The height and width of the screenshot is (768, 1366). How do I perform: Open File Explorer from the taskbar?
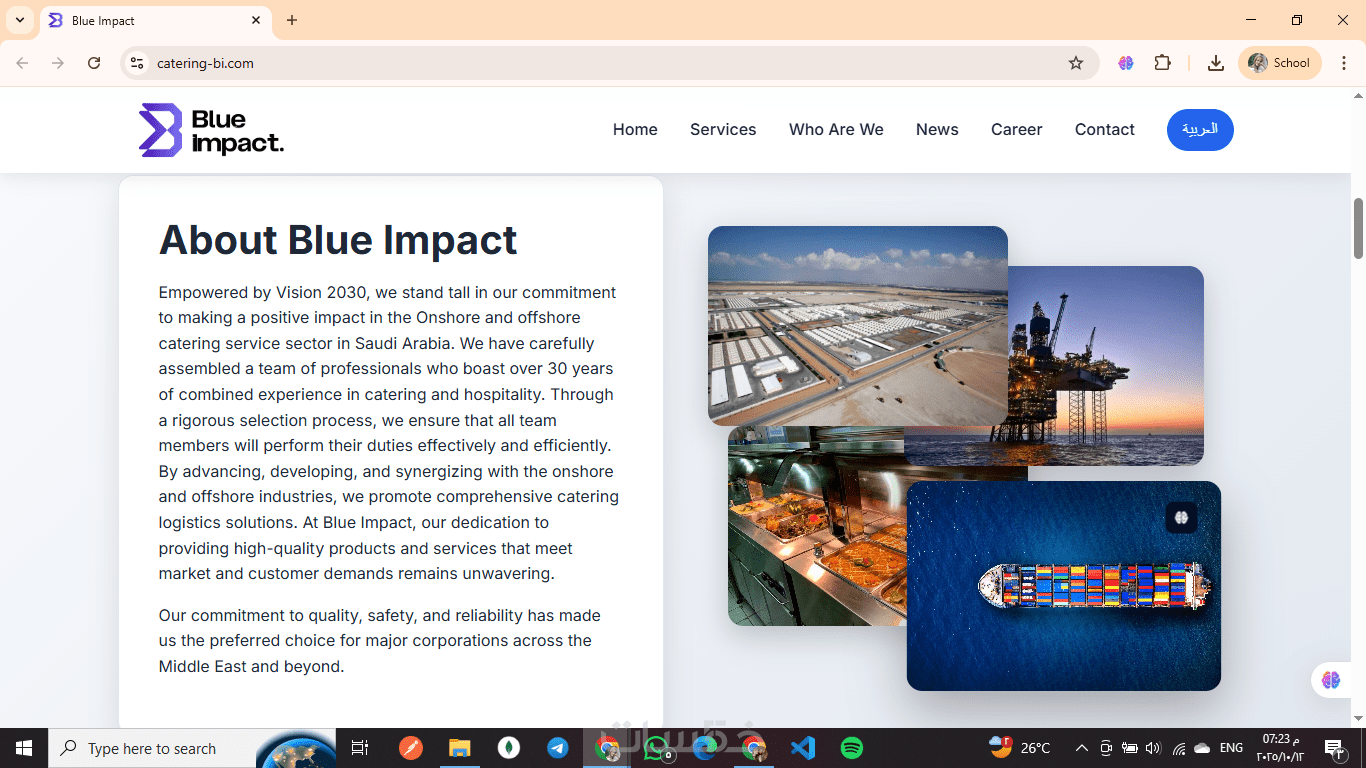click(459, 748)
